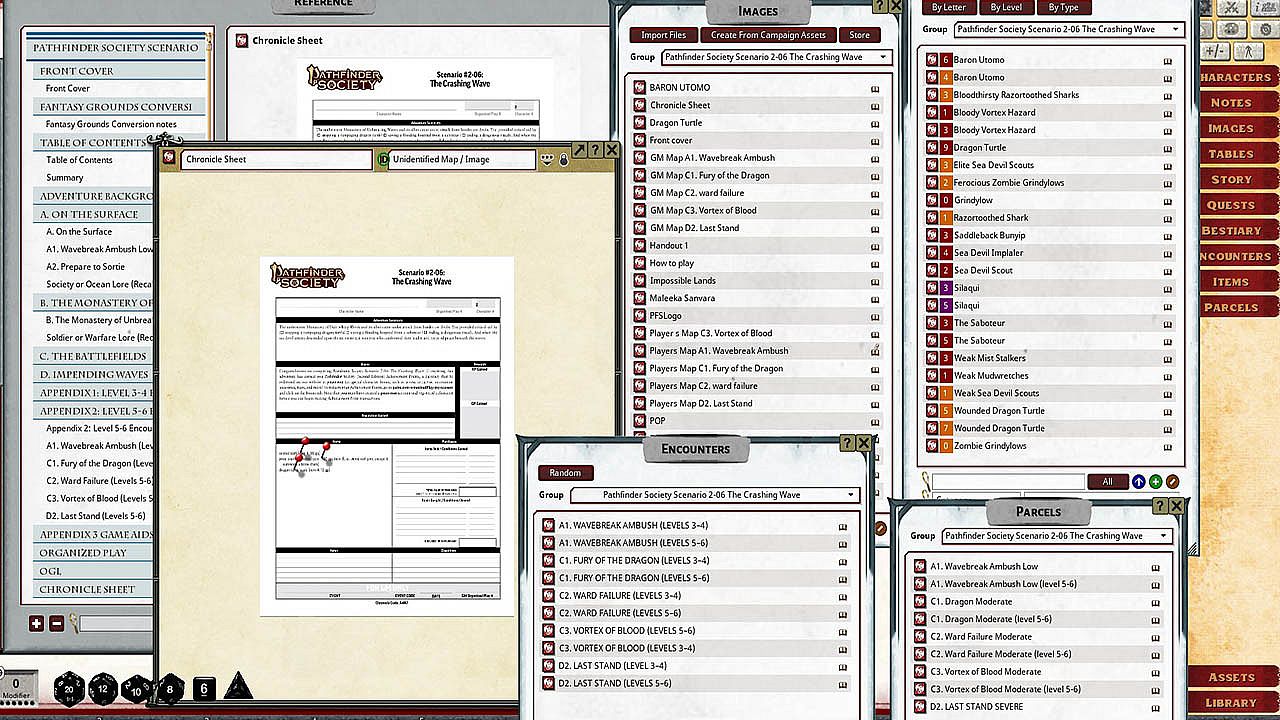Image resolution: width=1280 pixels, height=720 pixels.
Task: Roll the d4 pyramid die
Action: 238,687
